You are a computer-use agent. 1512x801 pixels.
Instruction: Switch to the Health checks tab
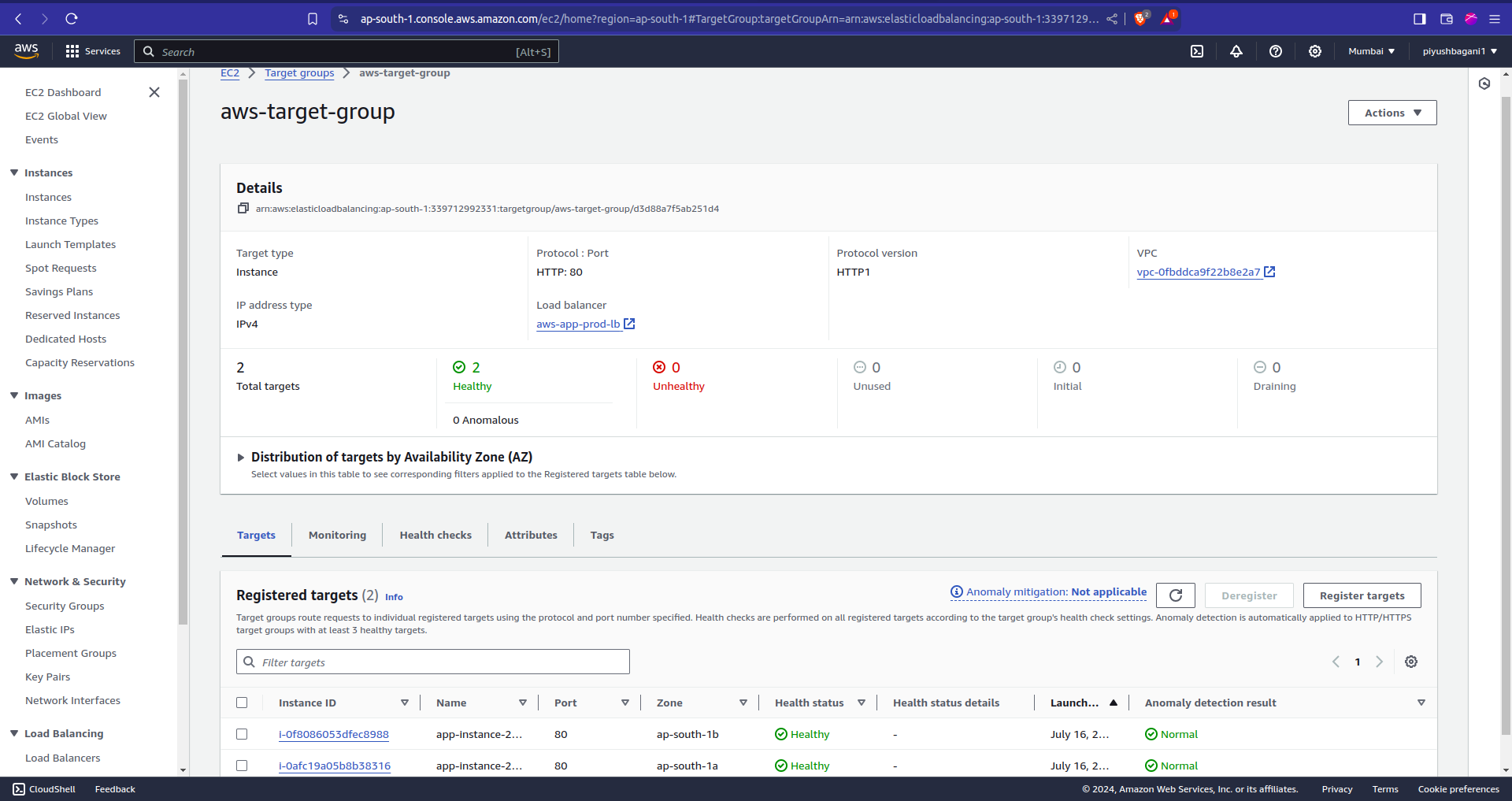(x=435, y=535)
